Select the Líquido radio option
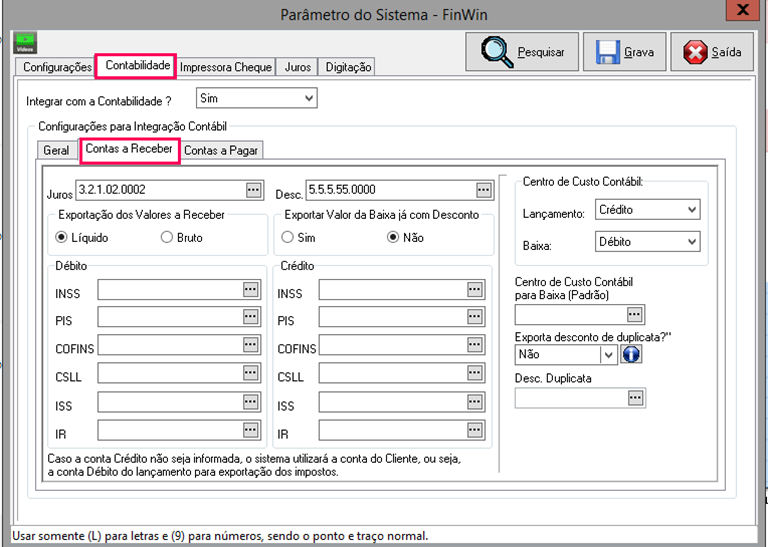 [62, 238]
